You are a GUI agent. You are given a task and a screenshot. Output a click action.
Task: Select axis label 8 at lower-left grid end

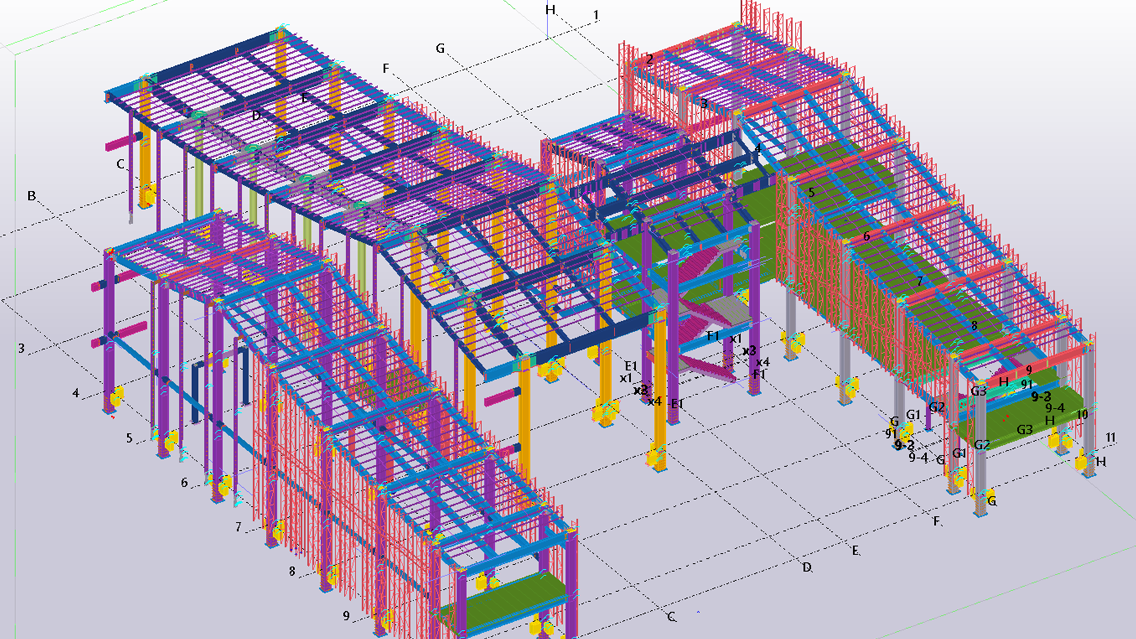click(x=292, y=571)
